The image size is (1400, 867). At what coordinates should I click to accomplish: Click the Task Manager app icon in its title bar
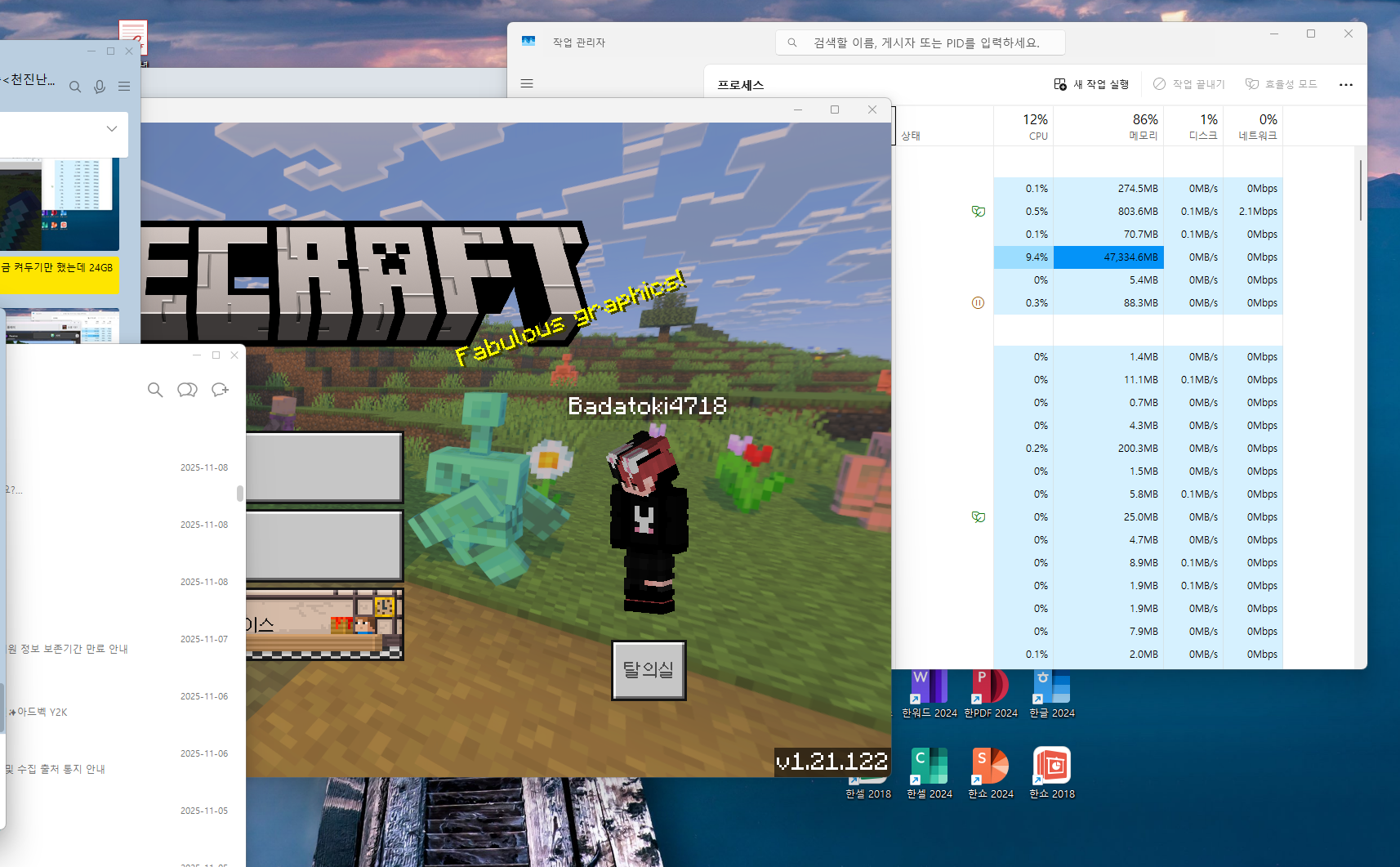tap(528, 42)
